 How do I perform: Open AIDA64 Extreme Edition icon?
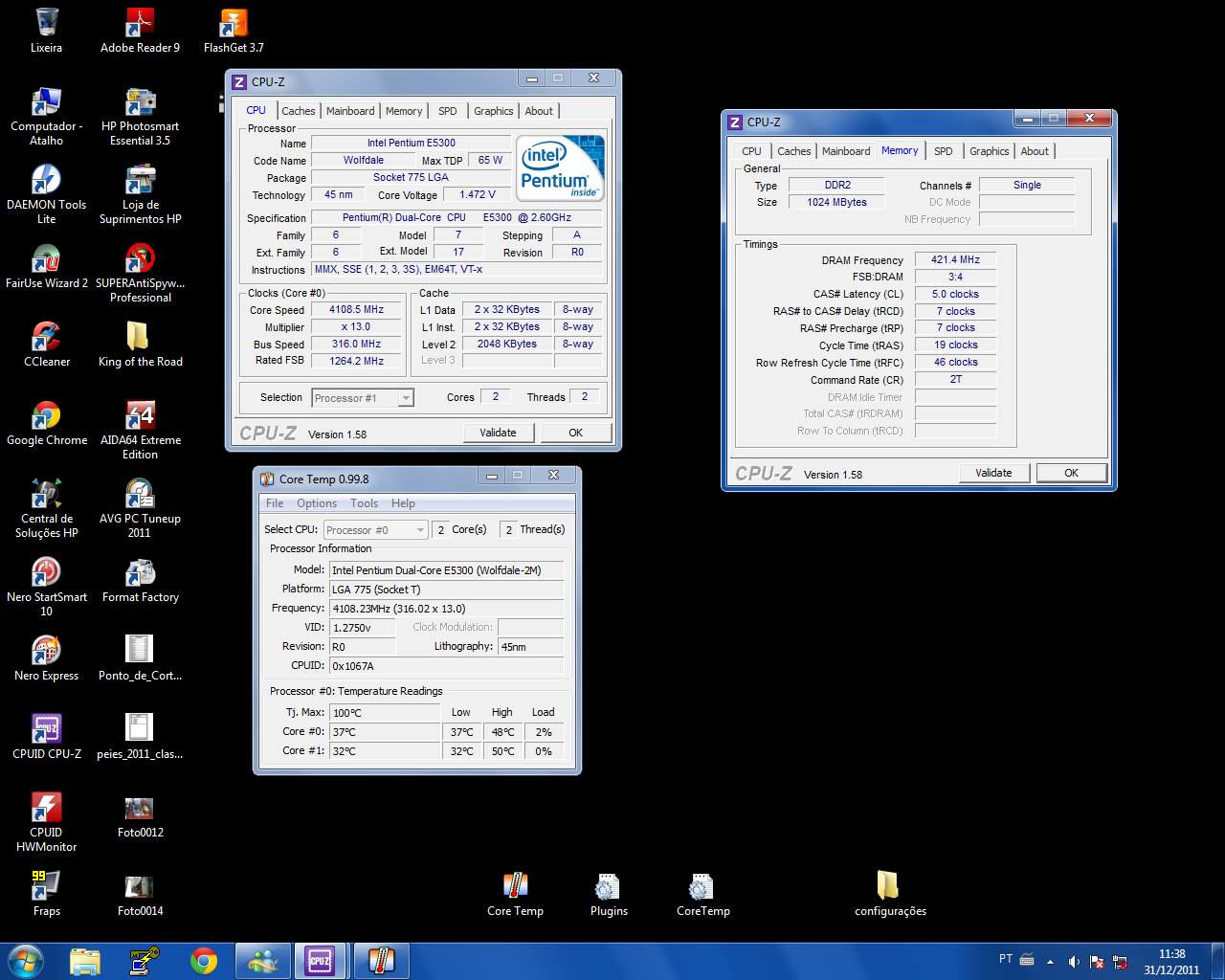(x=140, y=430)
